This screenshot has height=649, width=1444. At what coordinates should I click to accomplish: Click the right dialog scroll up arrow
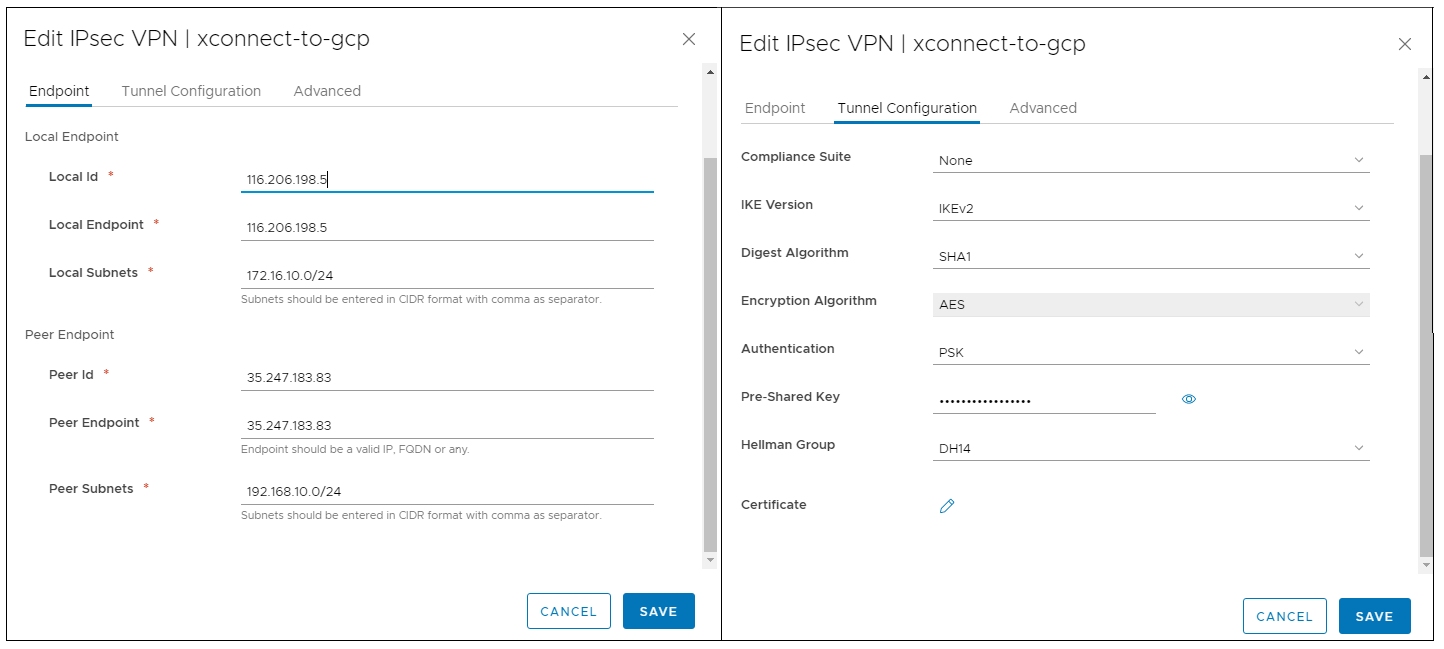pyautogui.click(x=1426, y=77)
